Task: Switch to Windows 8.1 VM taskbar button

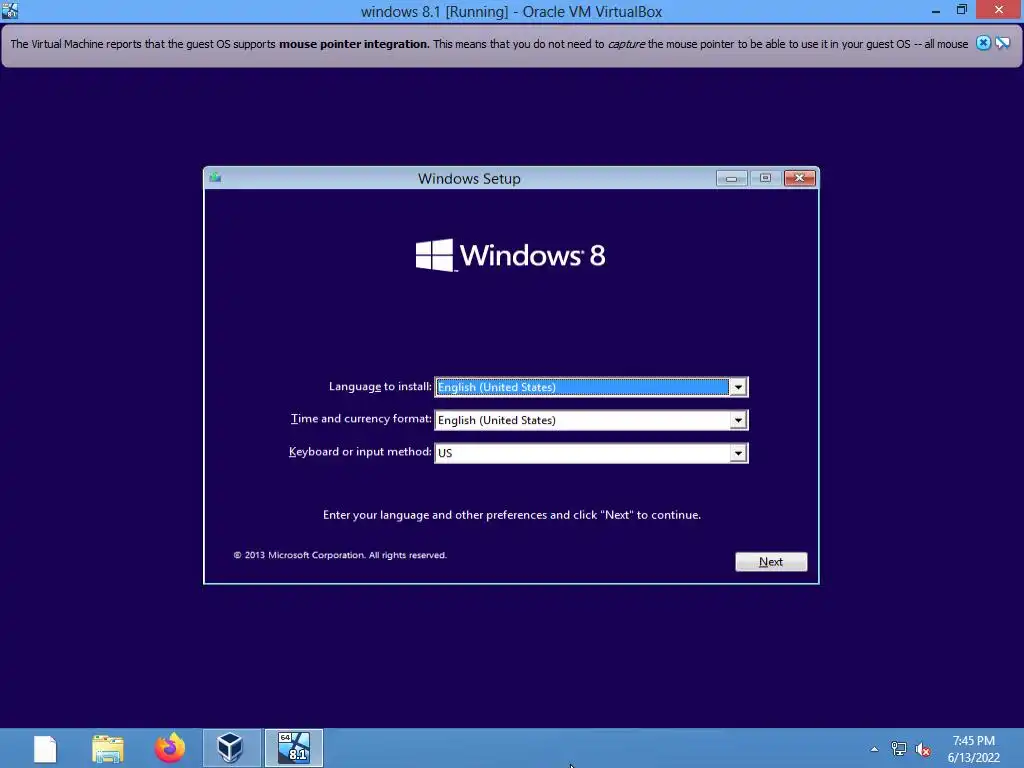Action: click(x=294, y=748)
